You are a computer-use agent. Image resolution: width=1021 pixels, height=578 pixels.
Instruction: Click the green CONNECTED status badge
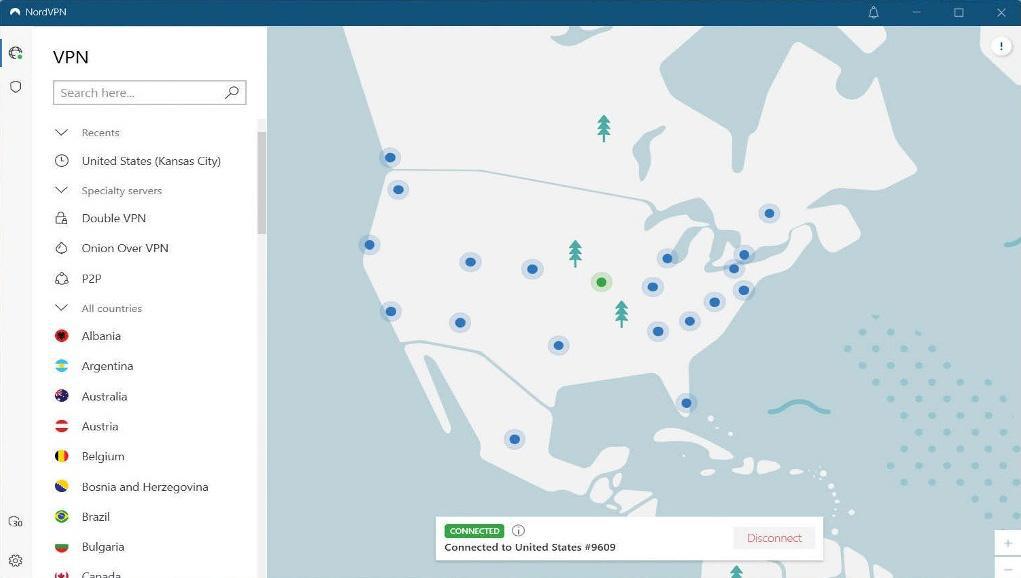(x=474, y=530)
